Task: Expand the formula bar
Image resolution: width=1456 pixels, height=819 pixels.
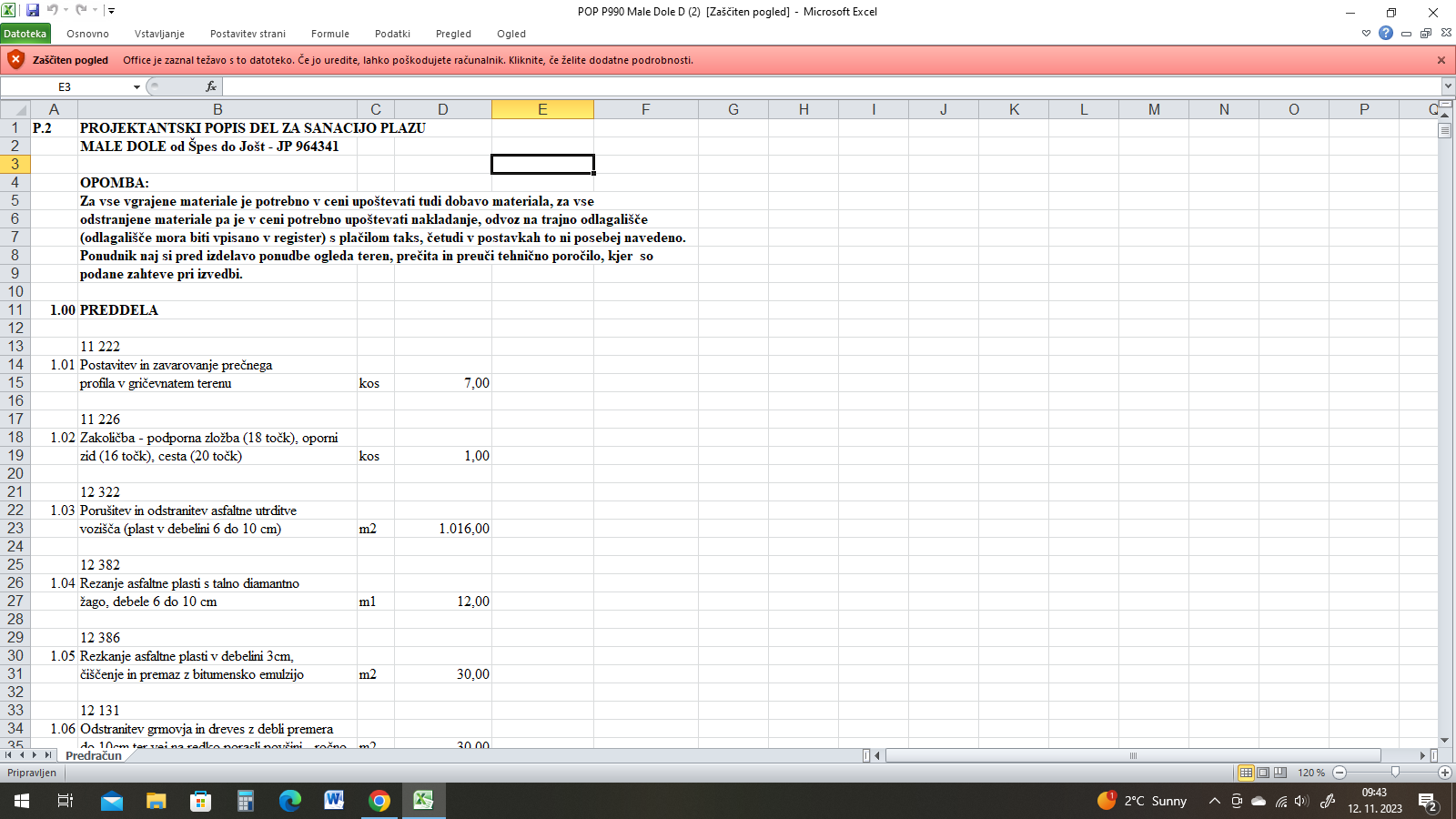Action: pyautogui.click(x=1447, y=86)
